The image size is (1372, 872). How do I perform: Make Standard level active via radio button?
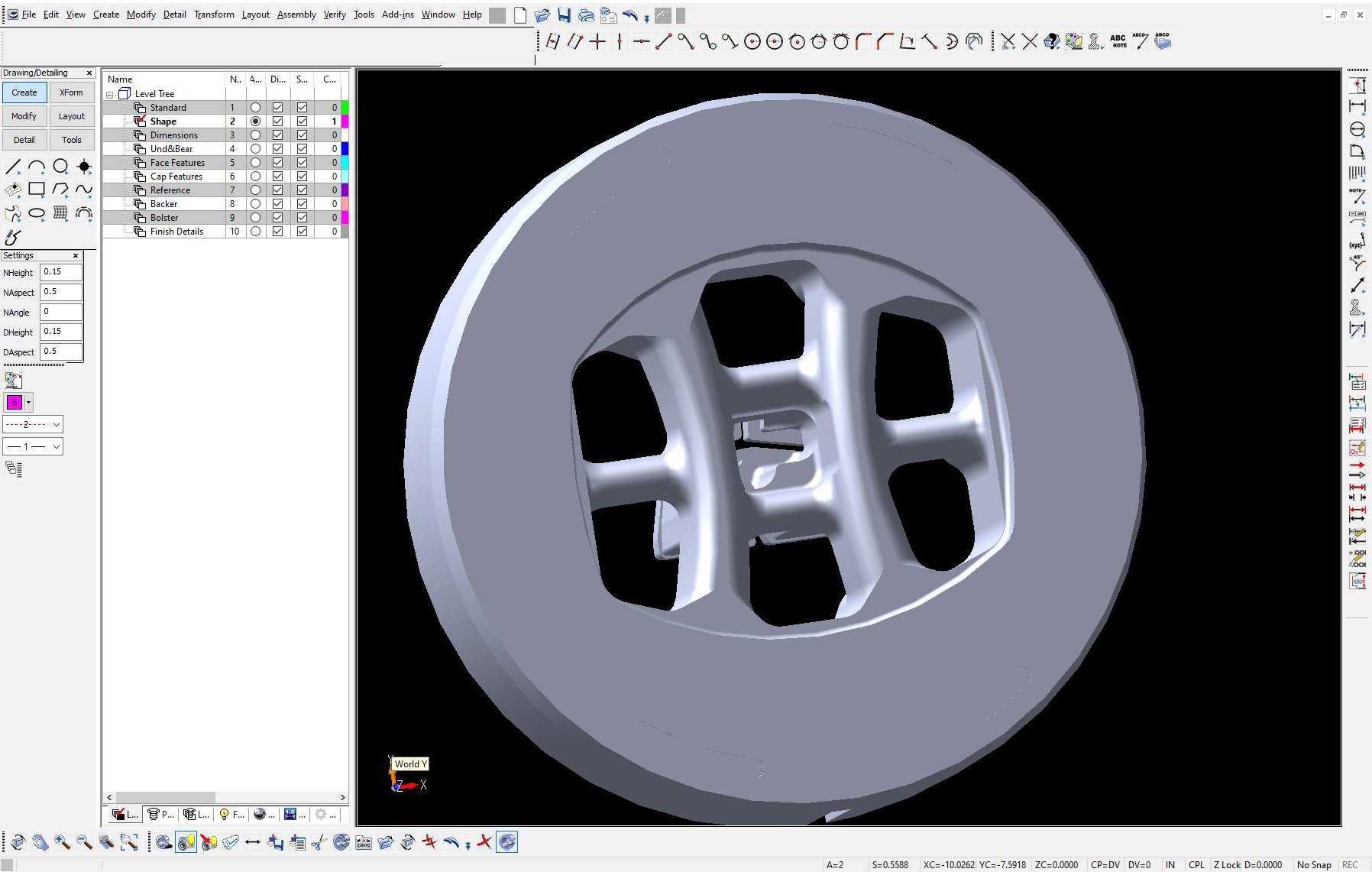255,108
